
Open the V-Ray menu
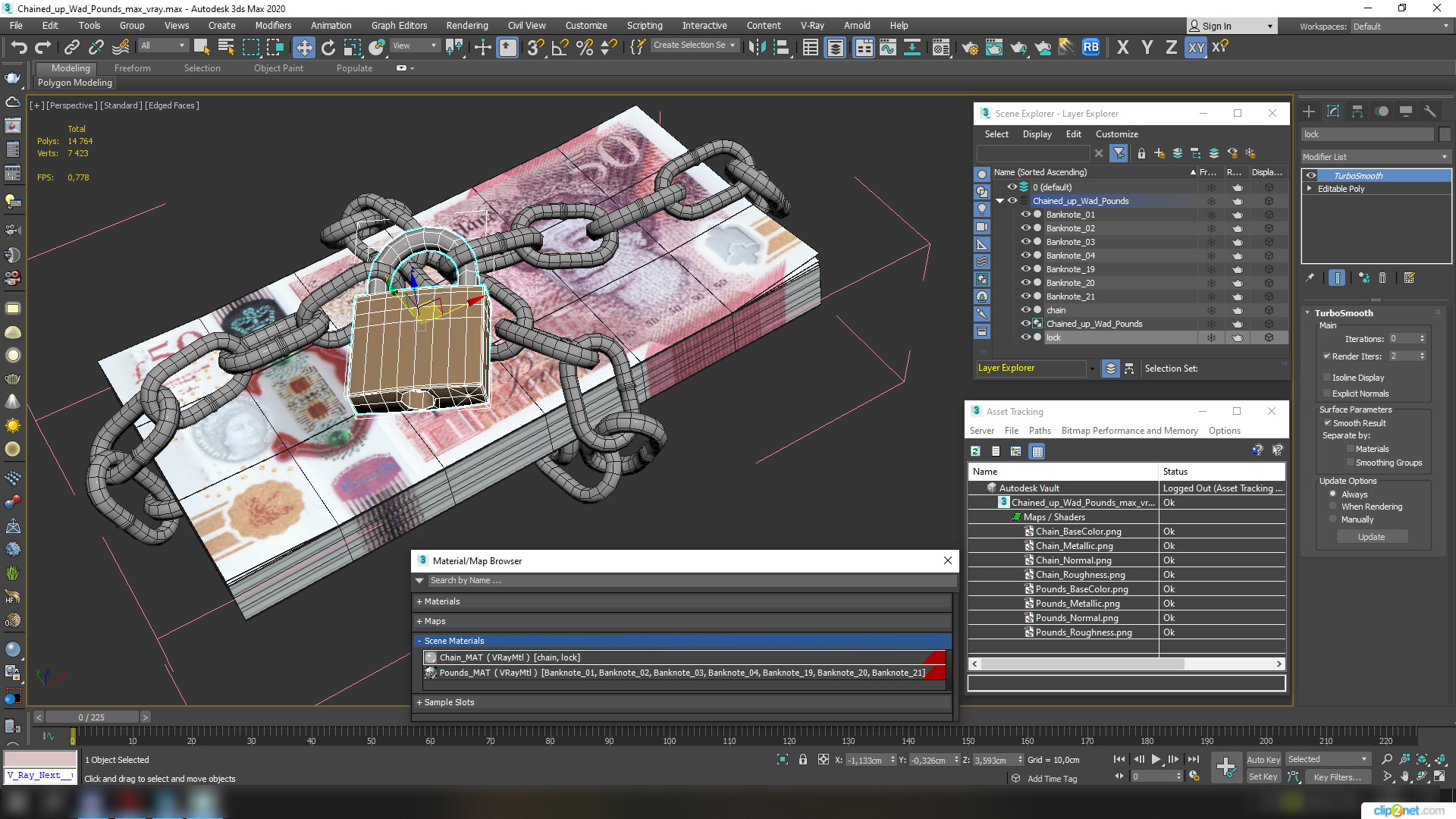pos(812,25)
